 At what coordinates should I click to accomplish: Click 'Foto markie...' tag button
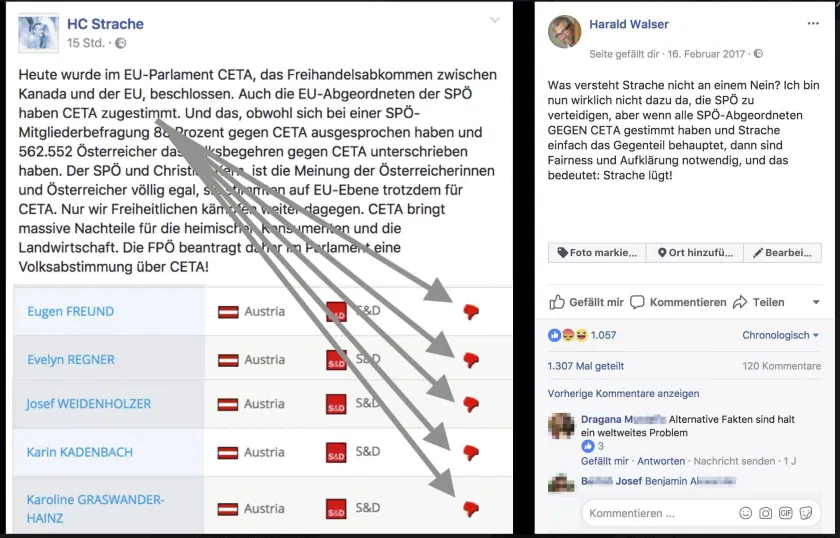coord(597,252)
